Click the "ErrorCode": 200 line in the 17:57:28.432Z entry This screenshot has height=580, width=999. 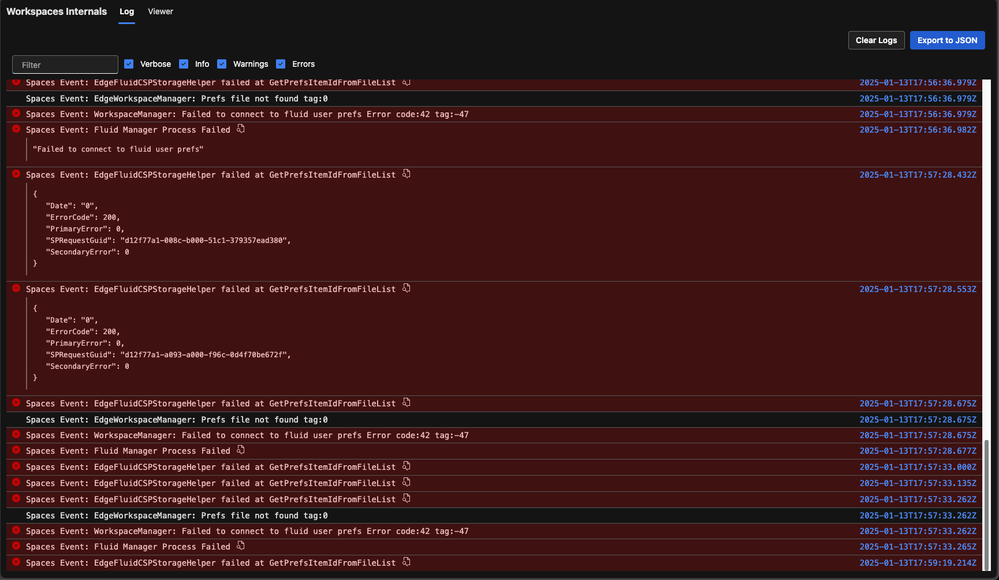[83, 217]
